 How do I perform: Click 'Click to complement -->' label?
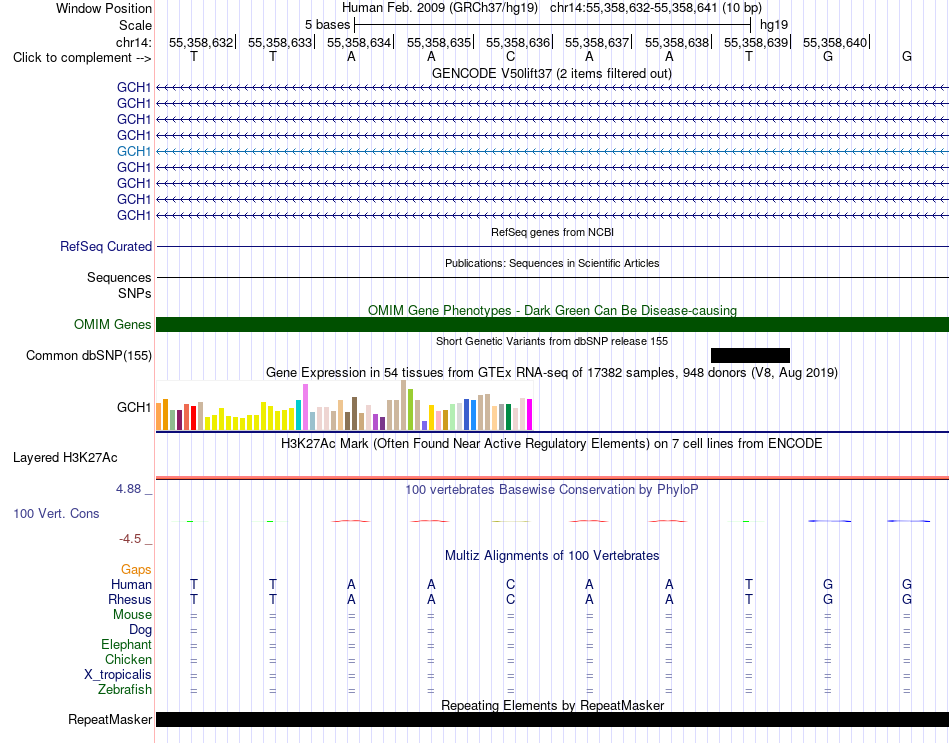(x=82, y=58)
